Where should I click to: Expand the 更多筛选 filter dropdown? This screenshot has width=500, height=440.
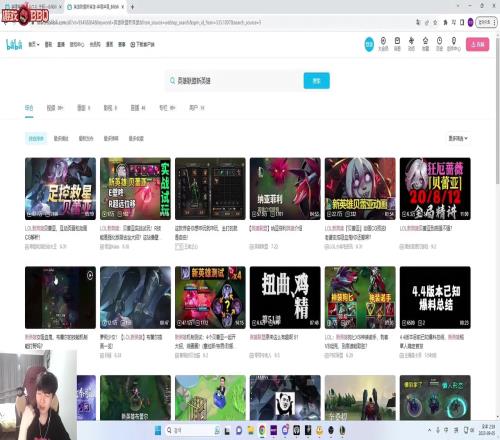coord(458,138)
